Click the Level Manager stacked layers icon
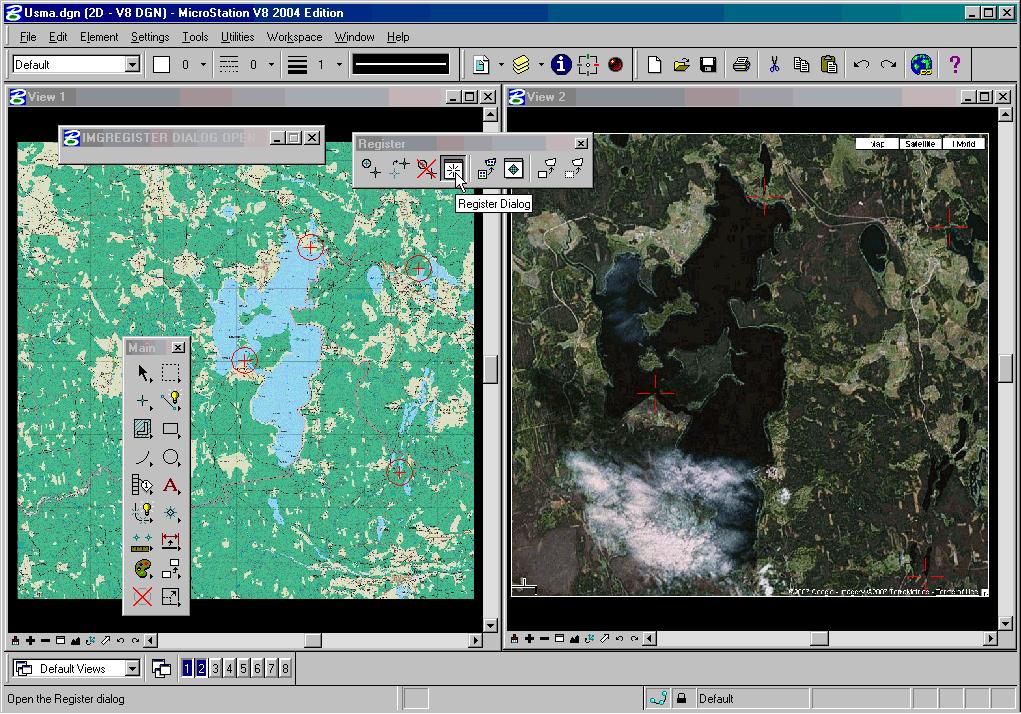 coord(521,64)
